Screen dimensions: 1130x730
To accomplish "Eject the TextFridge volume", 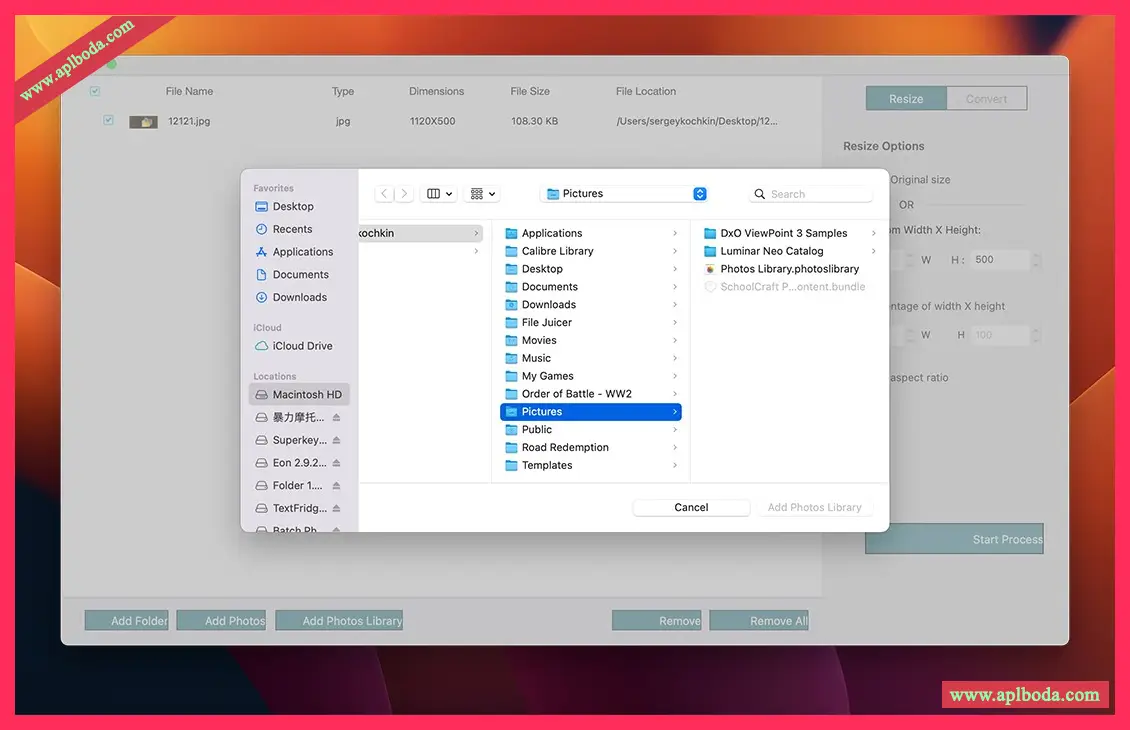I will (337, 508).
